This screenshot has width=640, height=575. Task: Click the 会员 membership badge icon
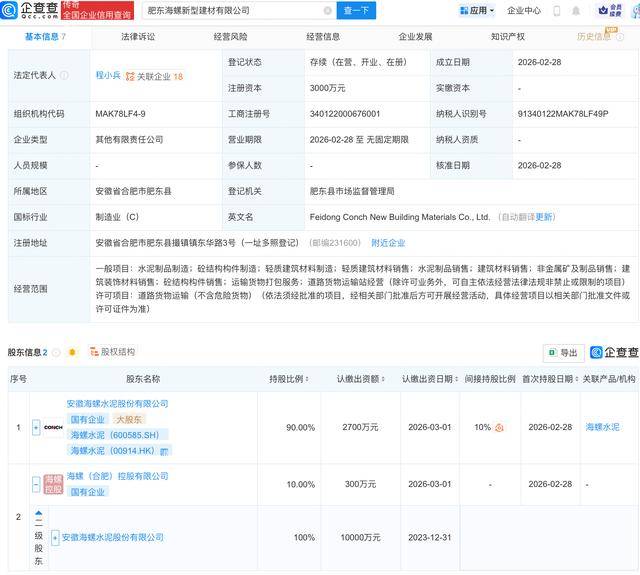pos(612,11)
